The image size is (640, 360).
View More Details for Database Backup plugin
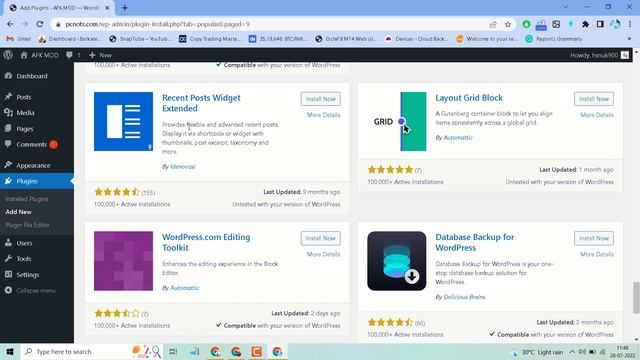(597, 254)
